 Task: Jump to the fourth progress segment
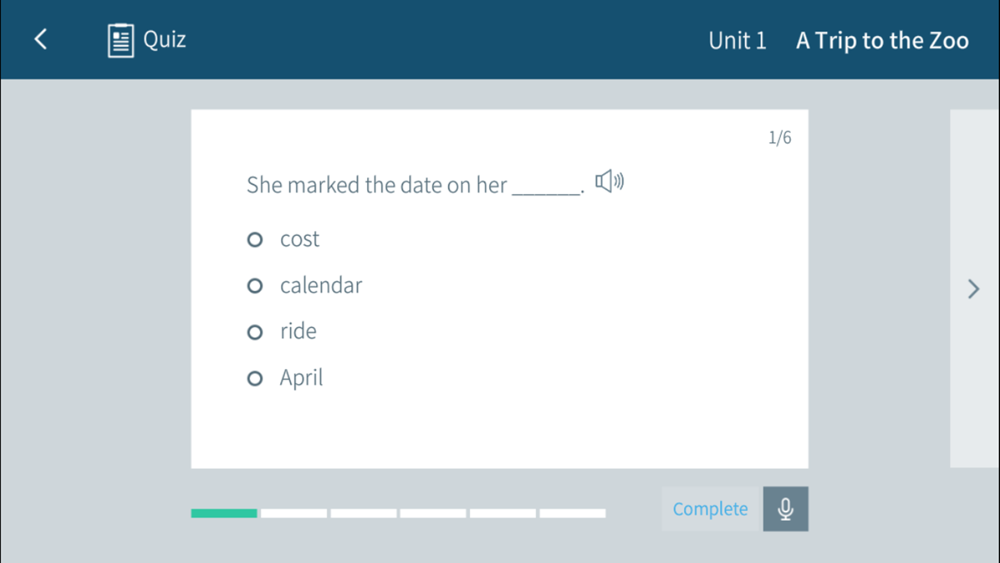(x=433, y=513)
